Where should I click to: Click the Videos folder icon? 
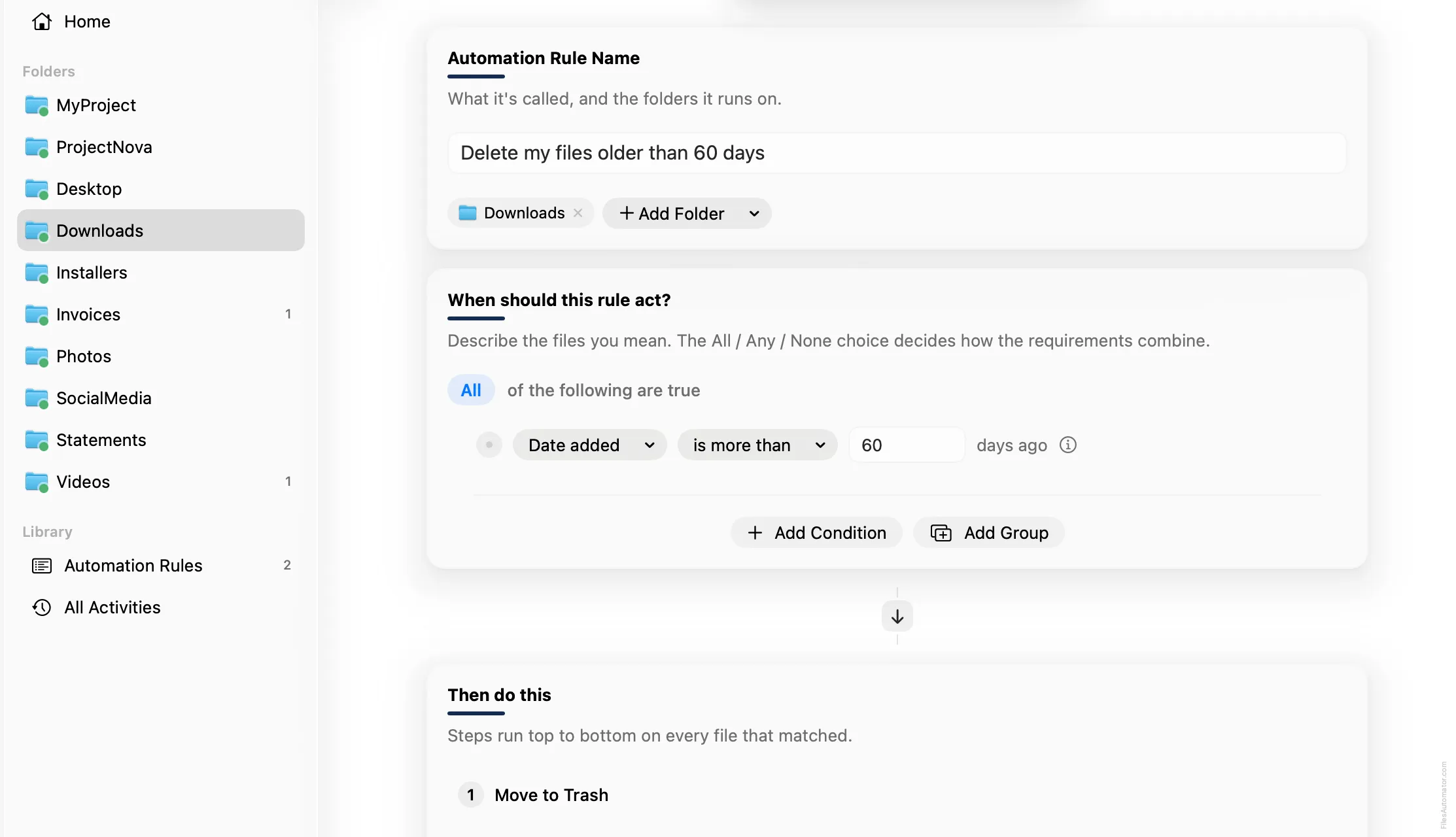[37, 482]
